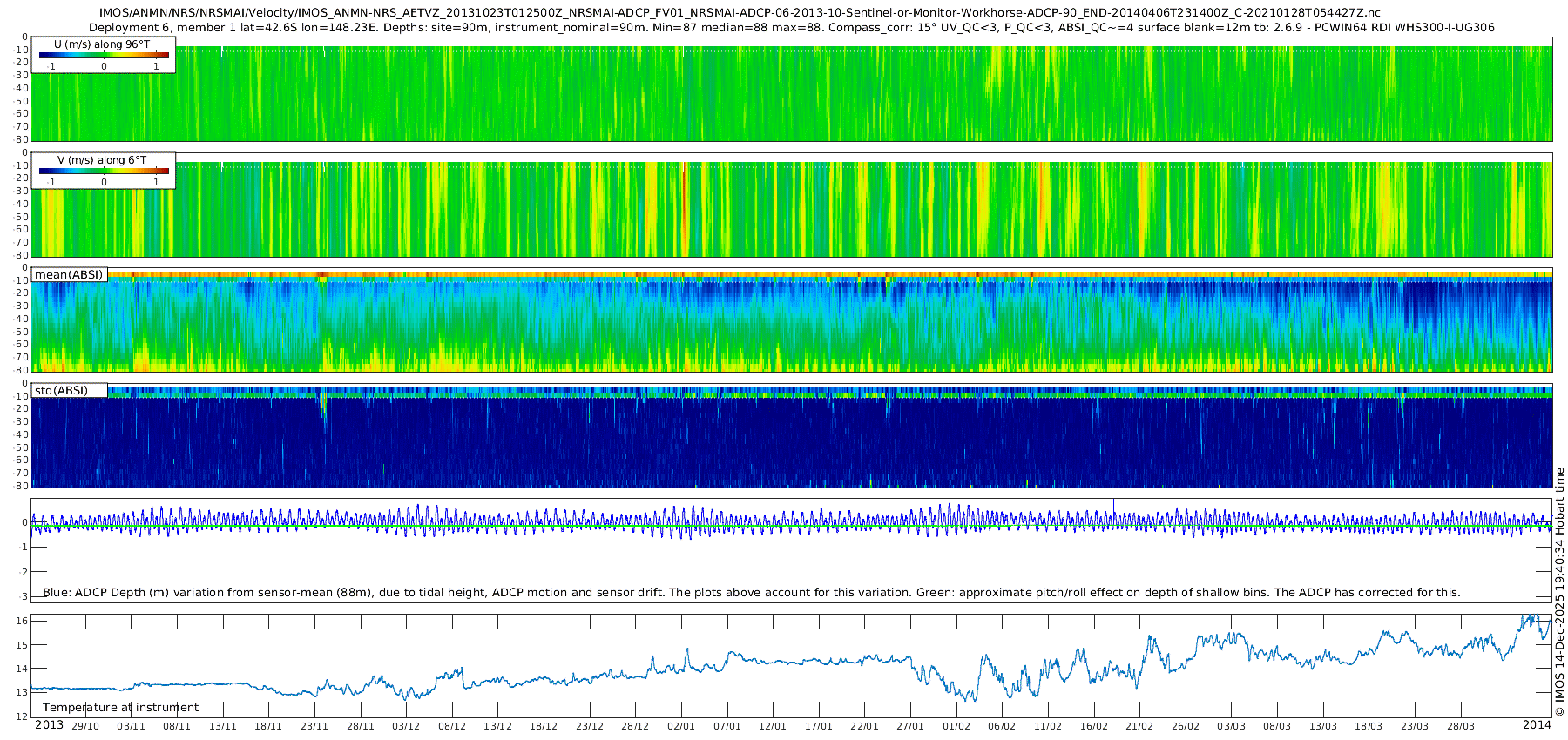Viewport: 1568px width, 740px height.
Task: Click the 'U (m/s) along 96°T' legend title
Action: [102, 44]
